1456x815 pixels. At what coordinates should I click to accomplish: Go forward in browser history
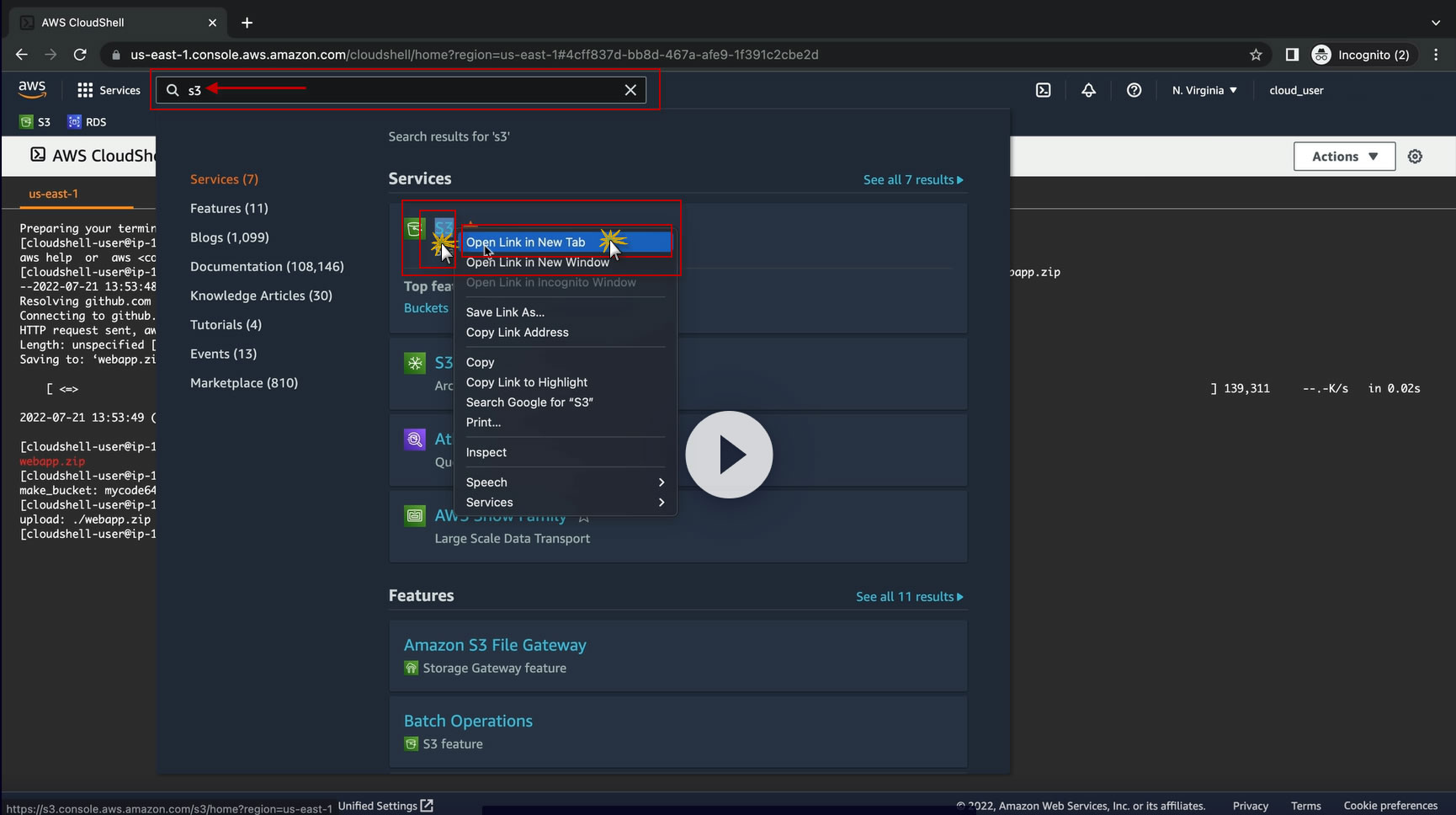[50, 55]
